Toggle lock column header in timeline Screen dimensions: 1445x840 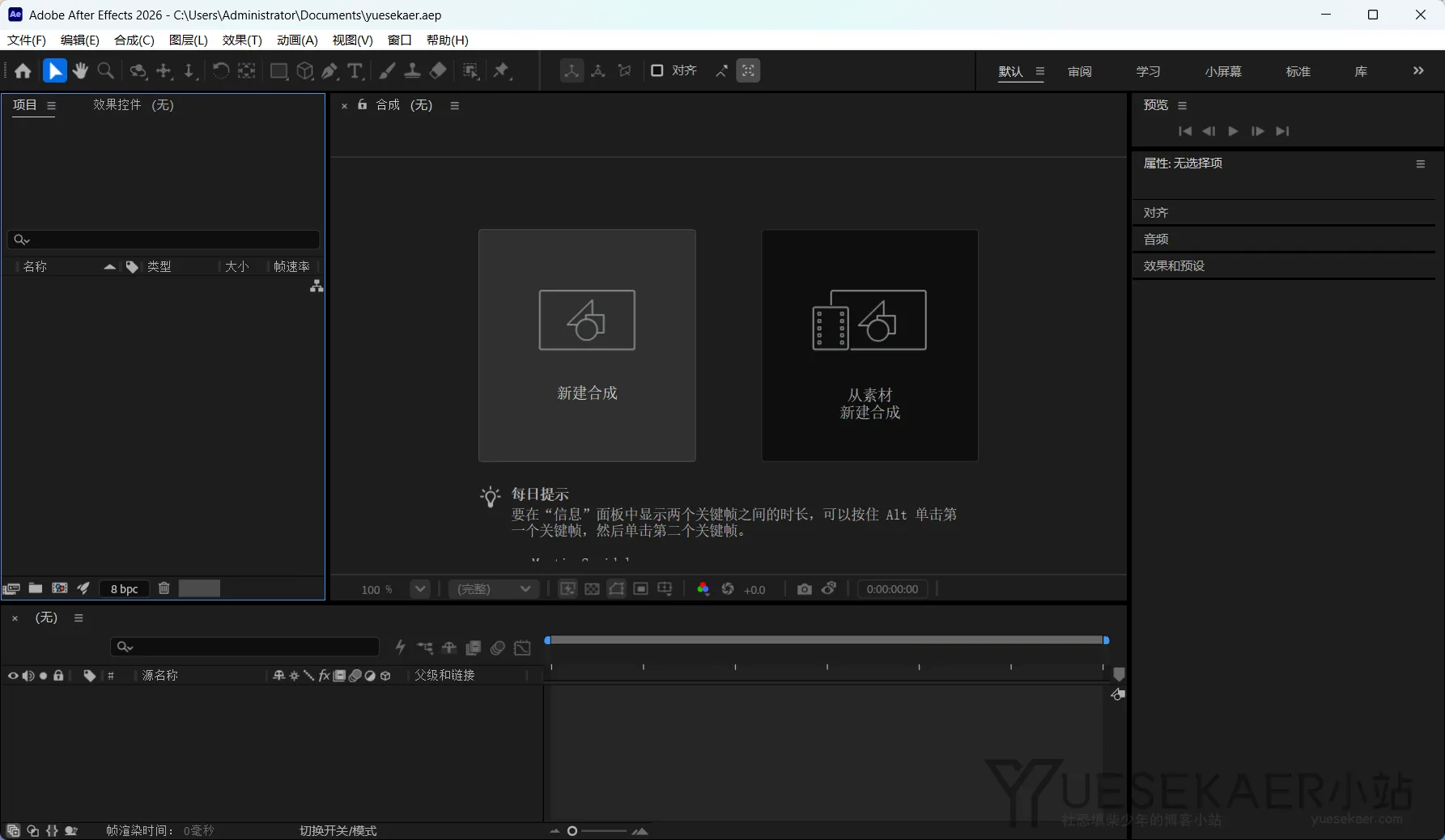click(x=58, y=676)
